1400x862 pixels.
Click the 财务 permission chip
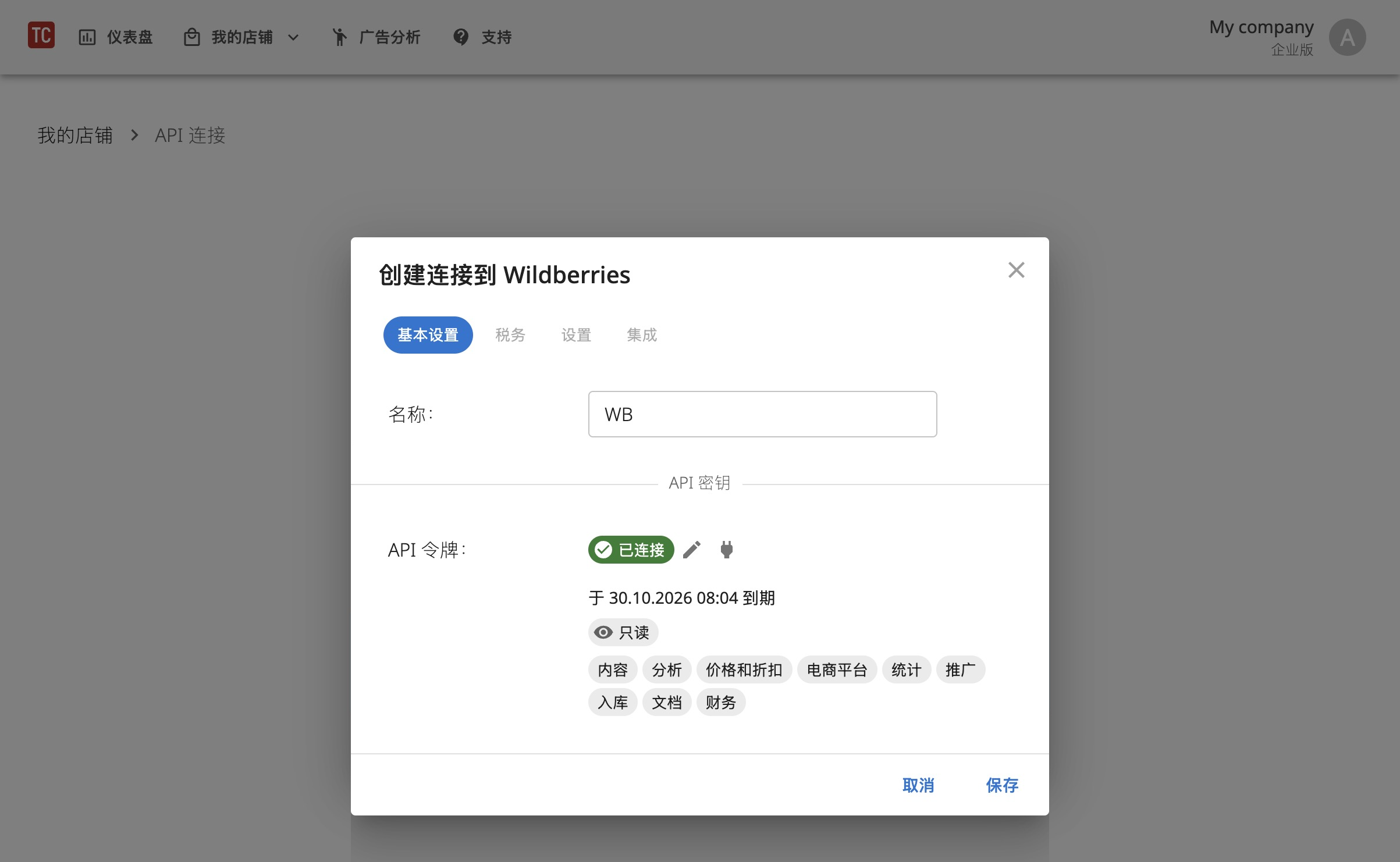721,702
